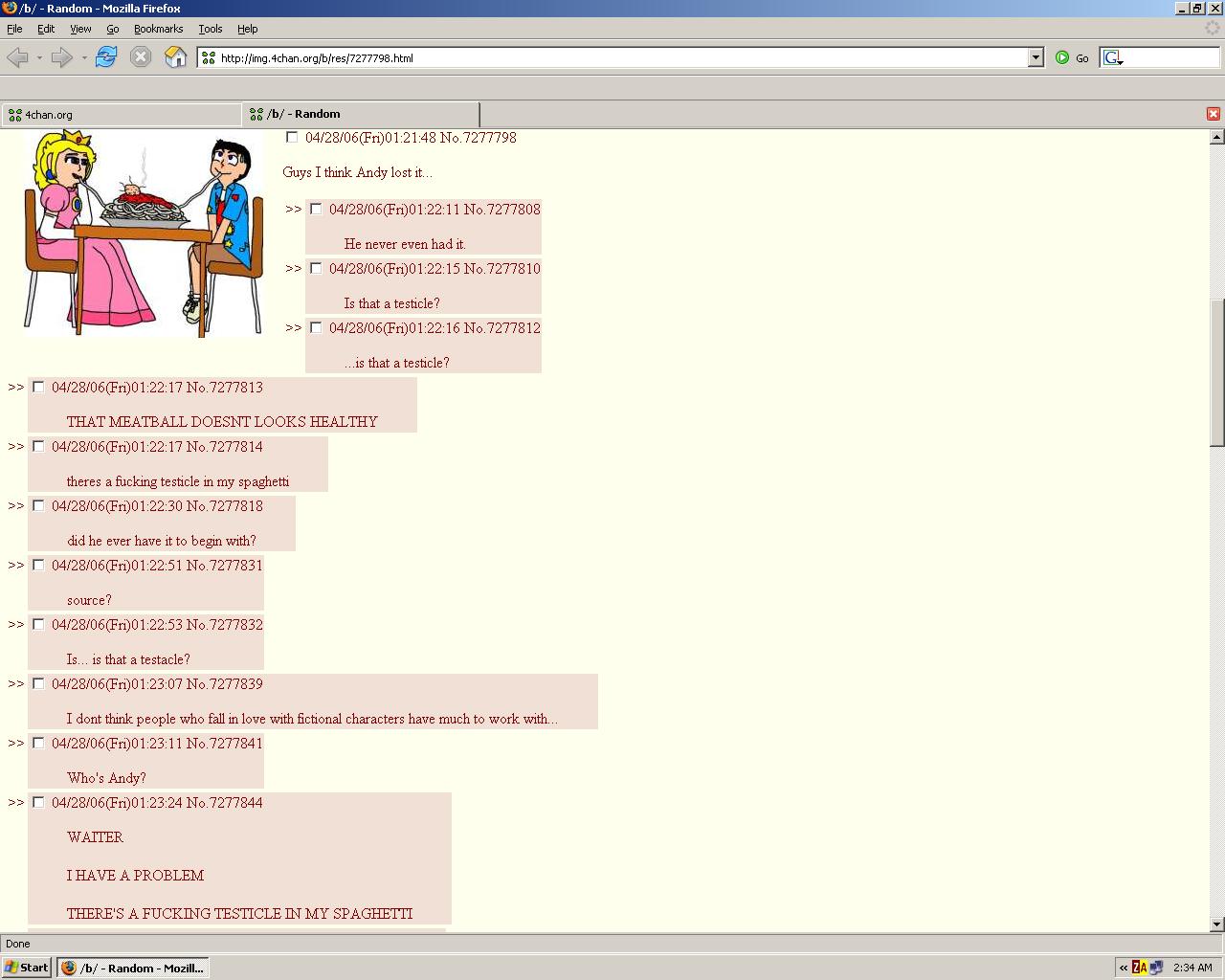1225x980 pixels.
Task: Open the Forward history dropdown arrow
Action: (84, 57)
